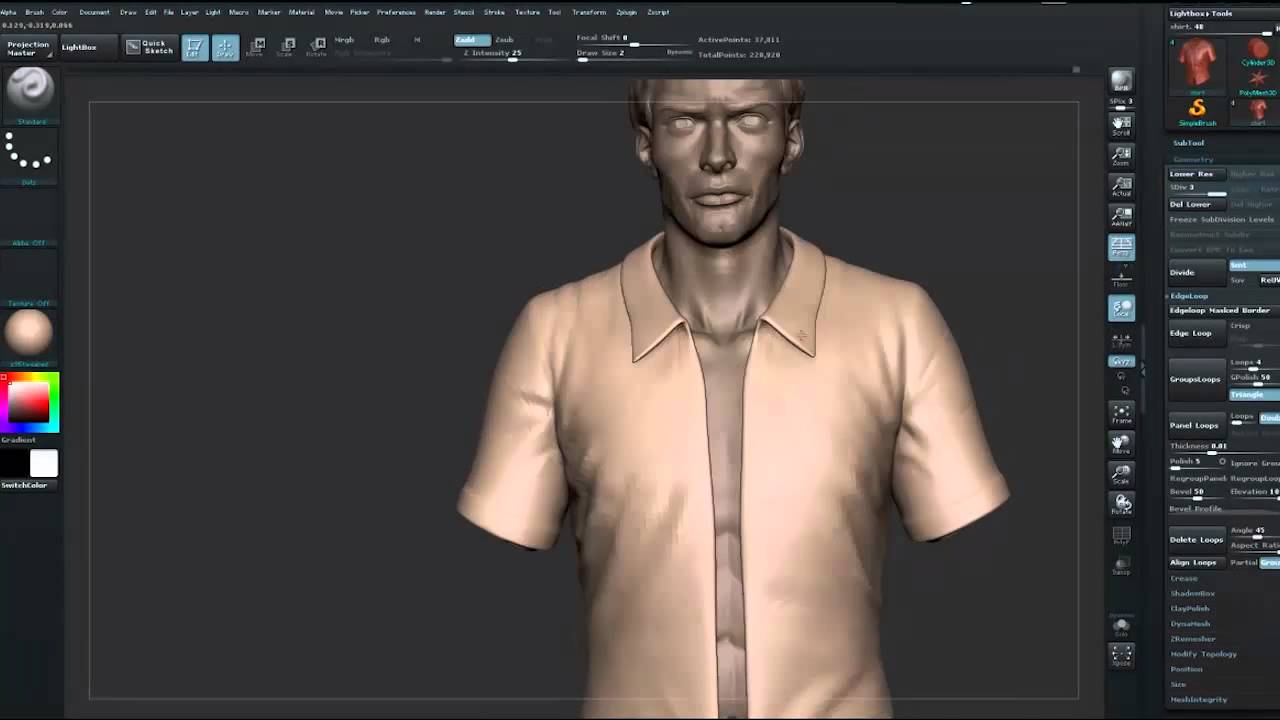Toggle the Persp perspective icon

(x=1121, y=246)
